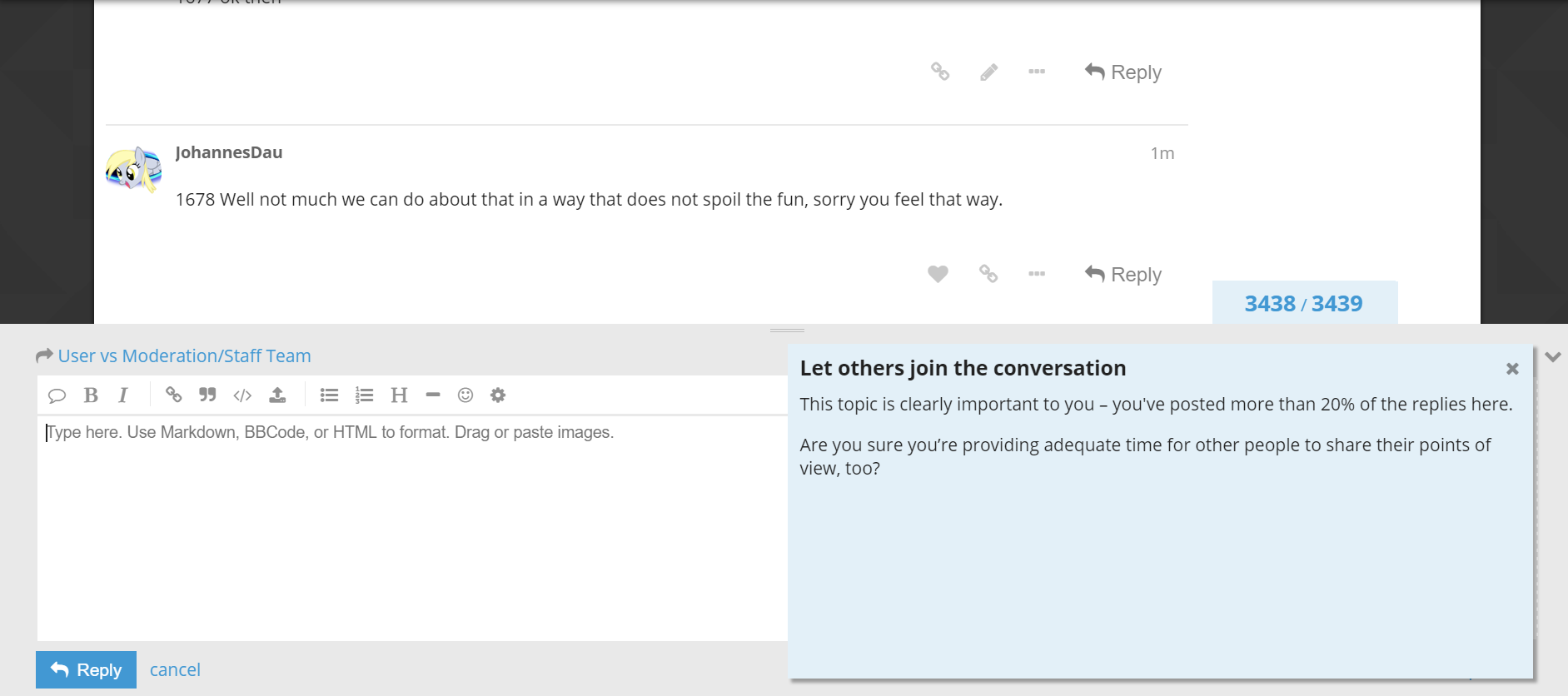Insert blockquote from editor toolbar
Image resolution: width=1568 pixels, height=696 pixels.
207,395
